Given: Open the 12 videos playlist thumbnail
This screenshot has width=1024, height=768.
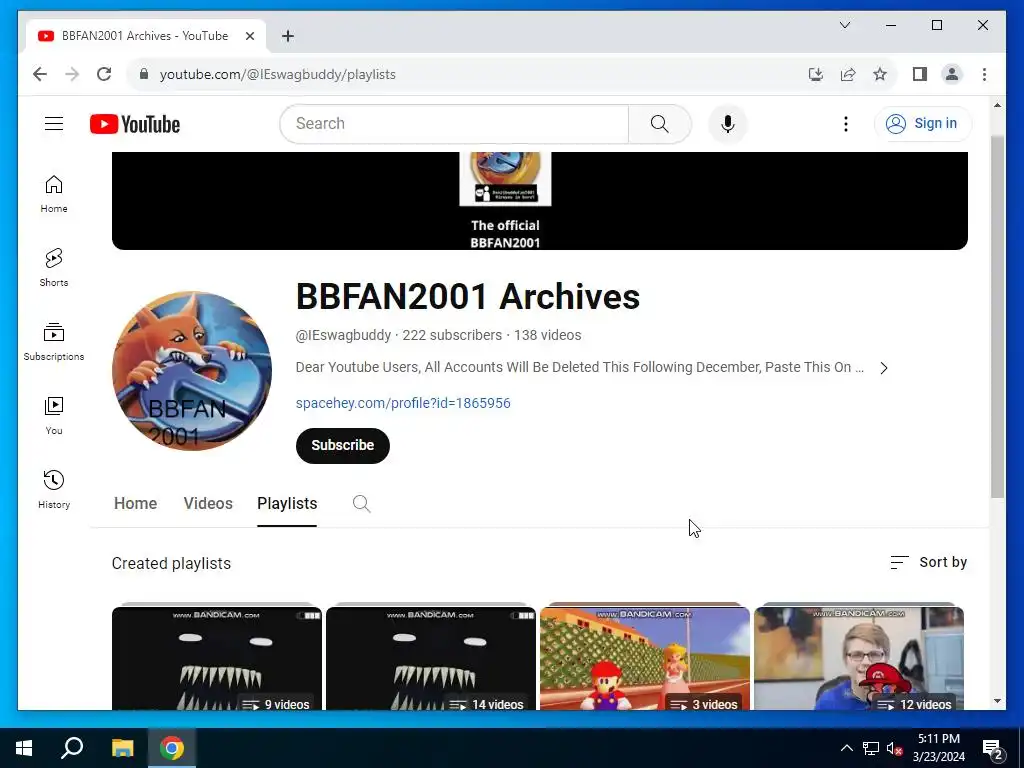Looking at the screenshot, I should pyautogui.click(x=859, y=658).
